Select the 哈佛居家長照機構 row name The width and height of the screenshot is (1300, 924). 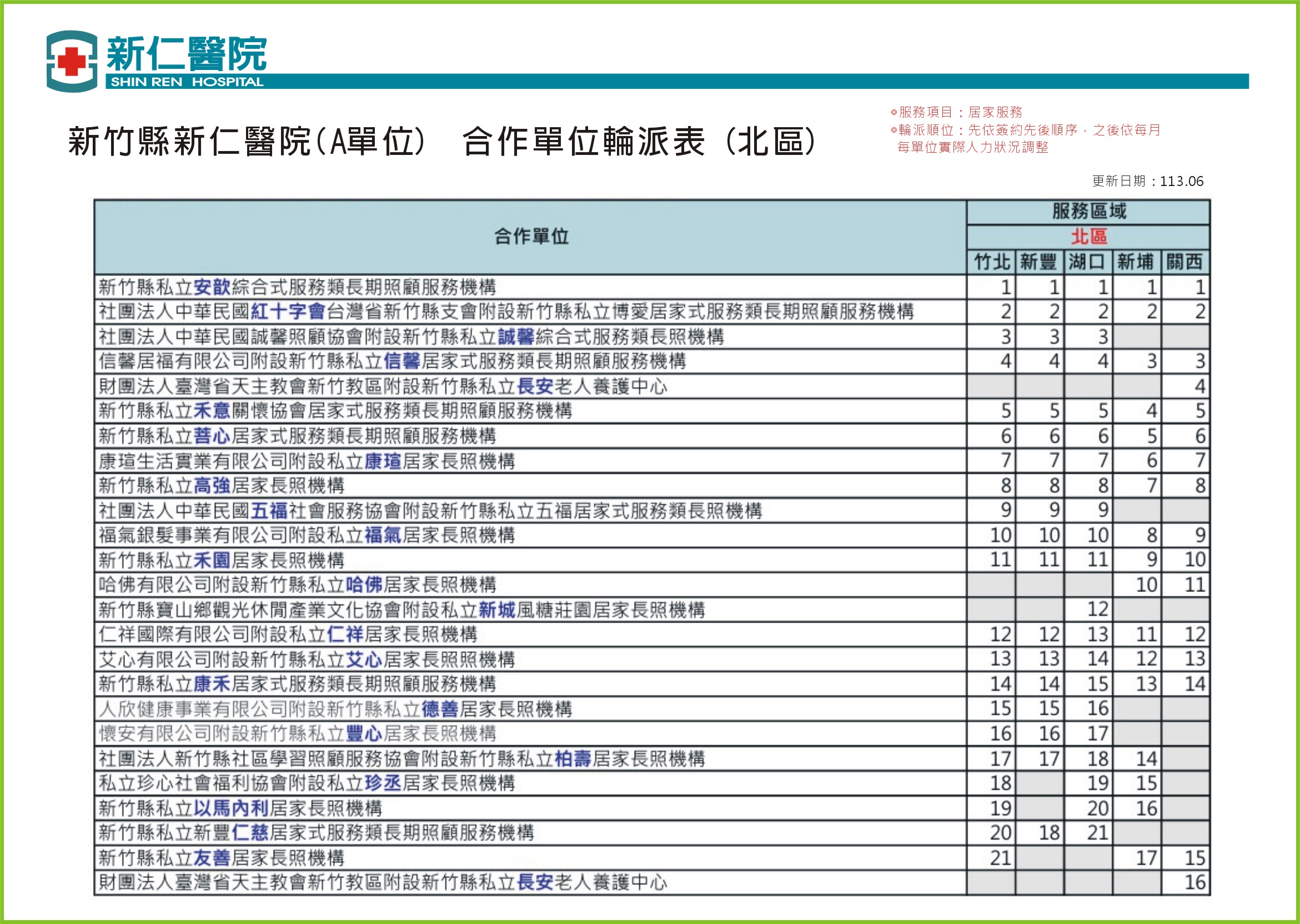point(297,584)
